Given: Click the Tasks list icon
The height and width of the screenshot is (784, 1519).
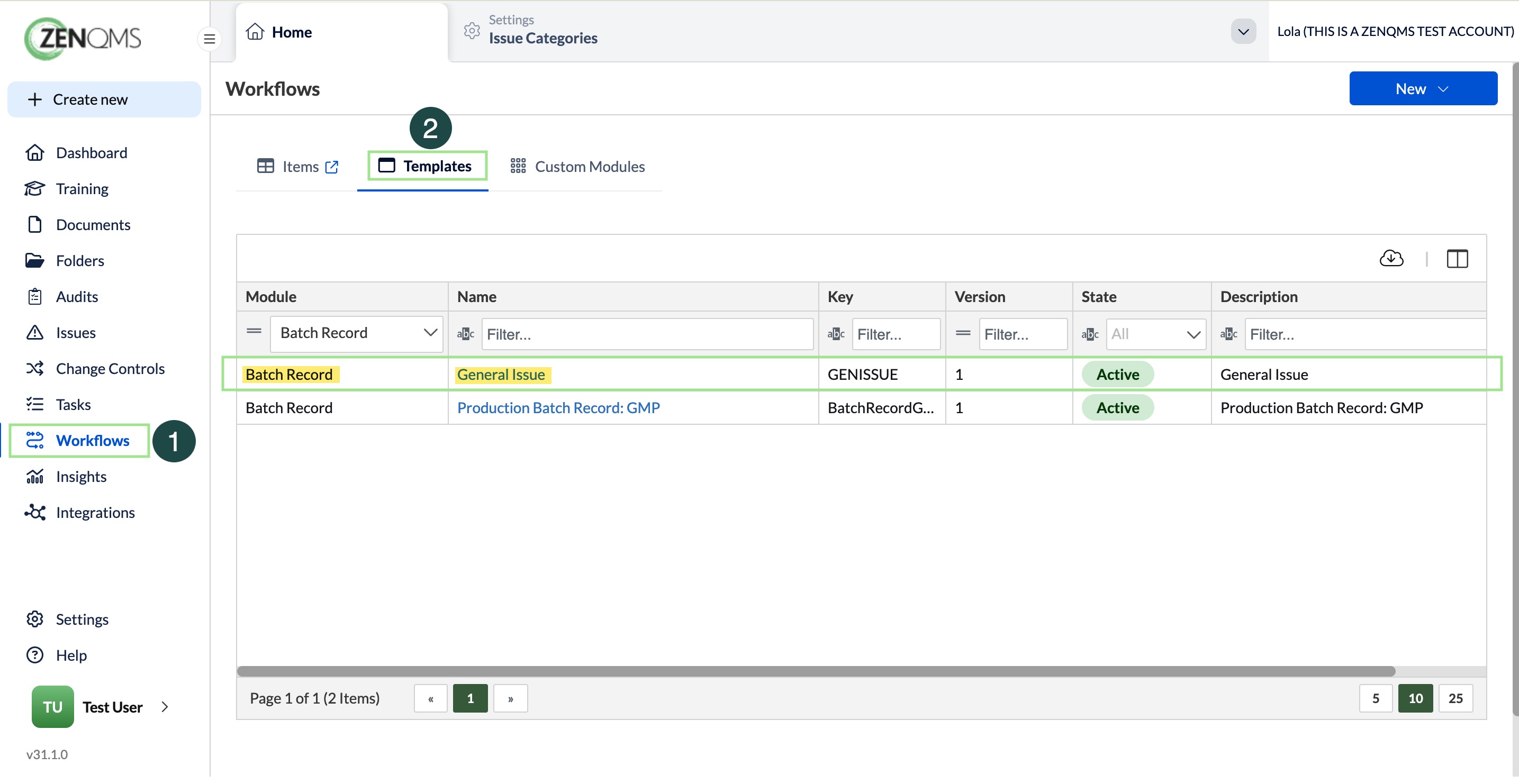Looking at the screenshot, I should (35, 404).
